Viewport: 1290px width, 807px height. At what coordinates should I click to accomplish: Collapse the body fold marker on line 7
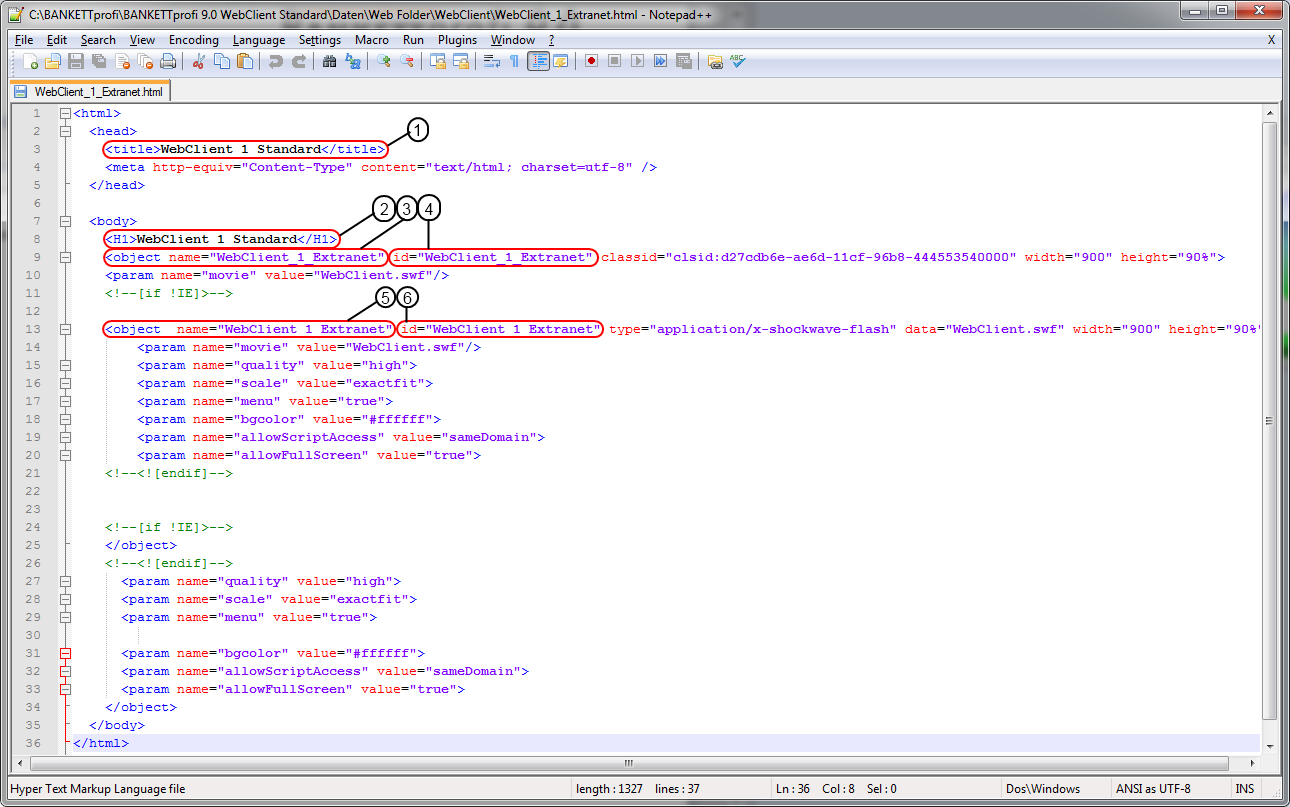point(65,222)
